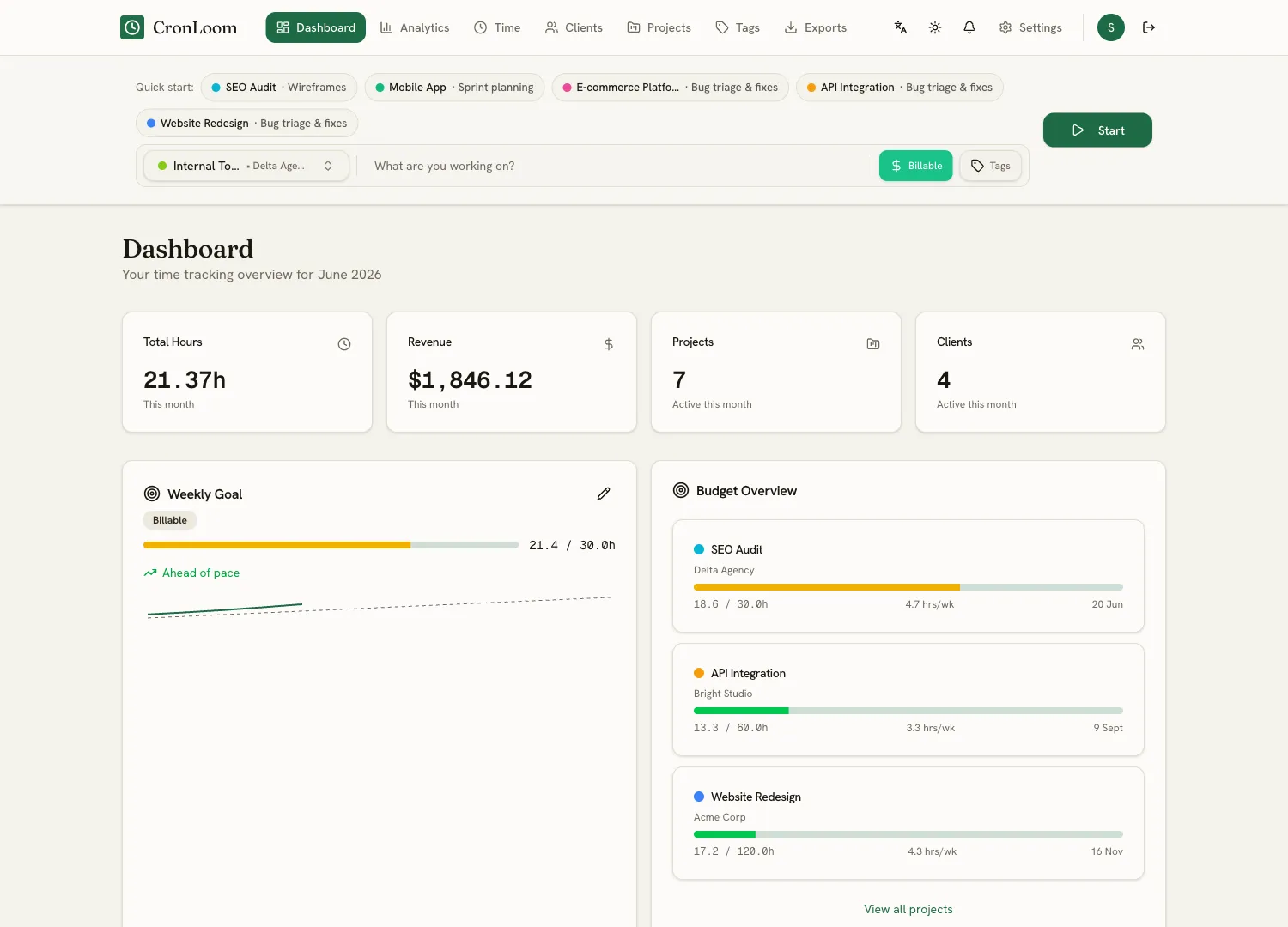Follow the View all projects link
1288x927 pixels.
908,909
